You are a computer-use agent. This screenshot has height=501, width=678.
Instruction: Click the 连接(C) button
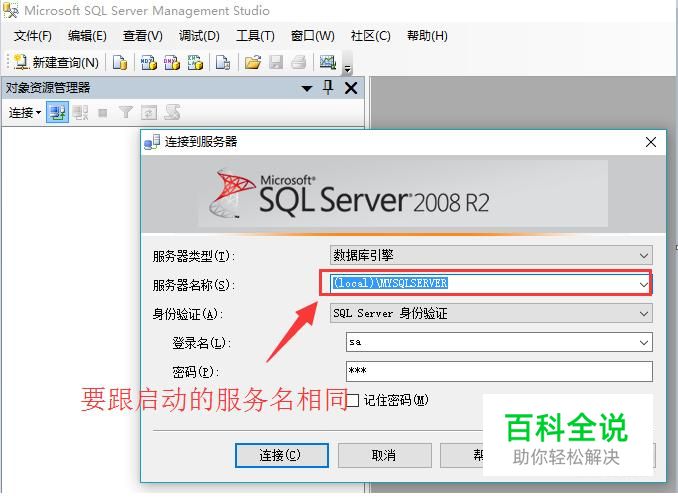[x=281, y=455]
